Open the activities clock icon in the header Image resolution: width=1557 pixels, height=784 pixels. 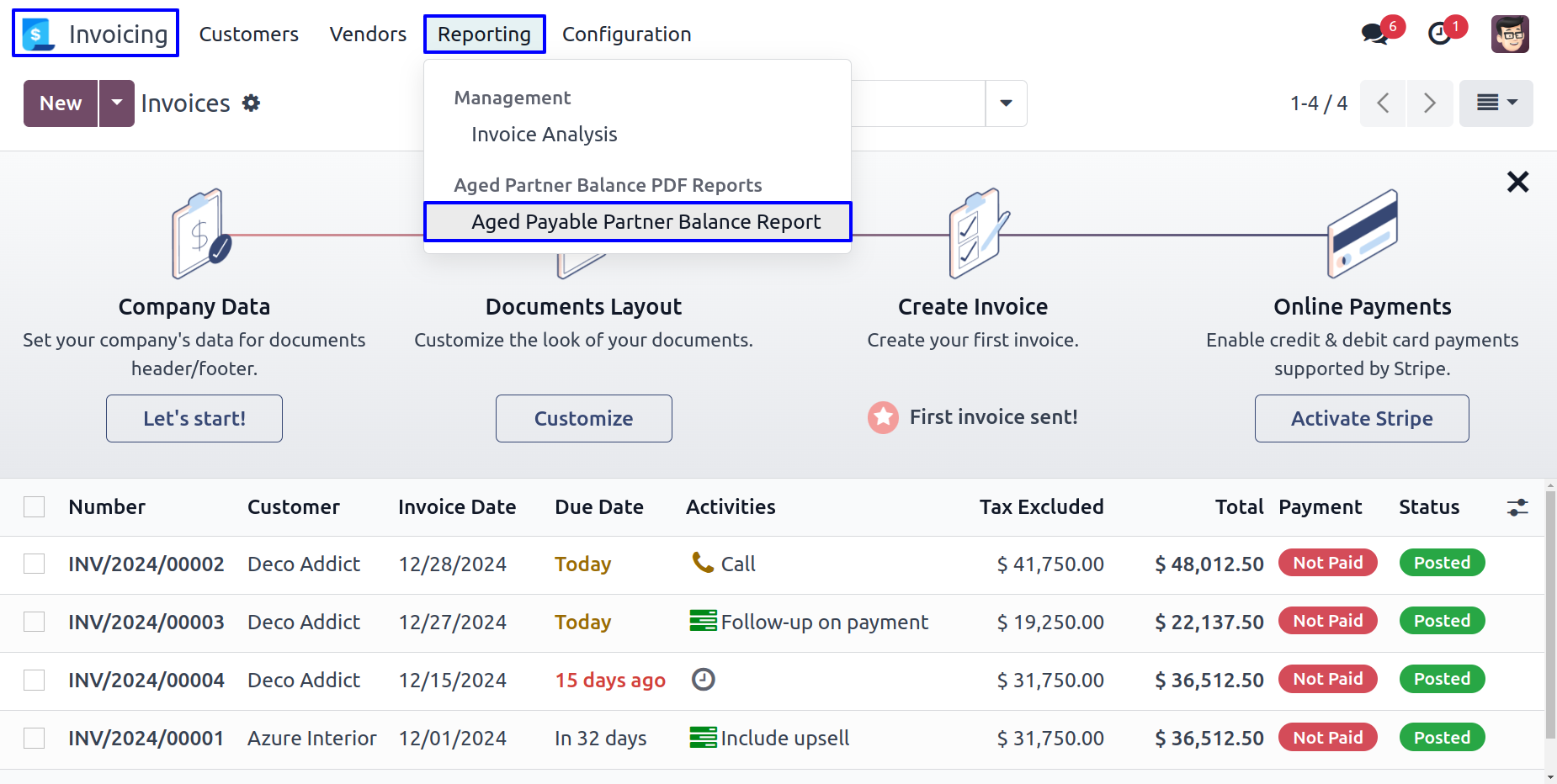(1440, 34)
